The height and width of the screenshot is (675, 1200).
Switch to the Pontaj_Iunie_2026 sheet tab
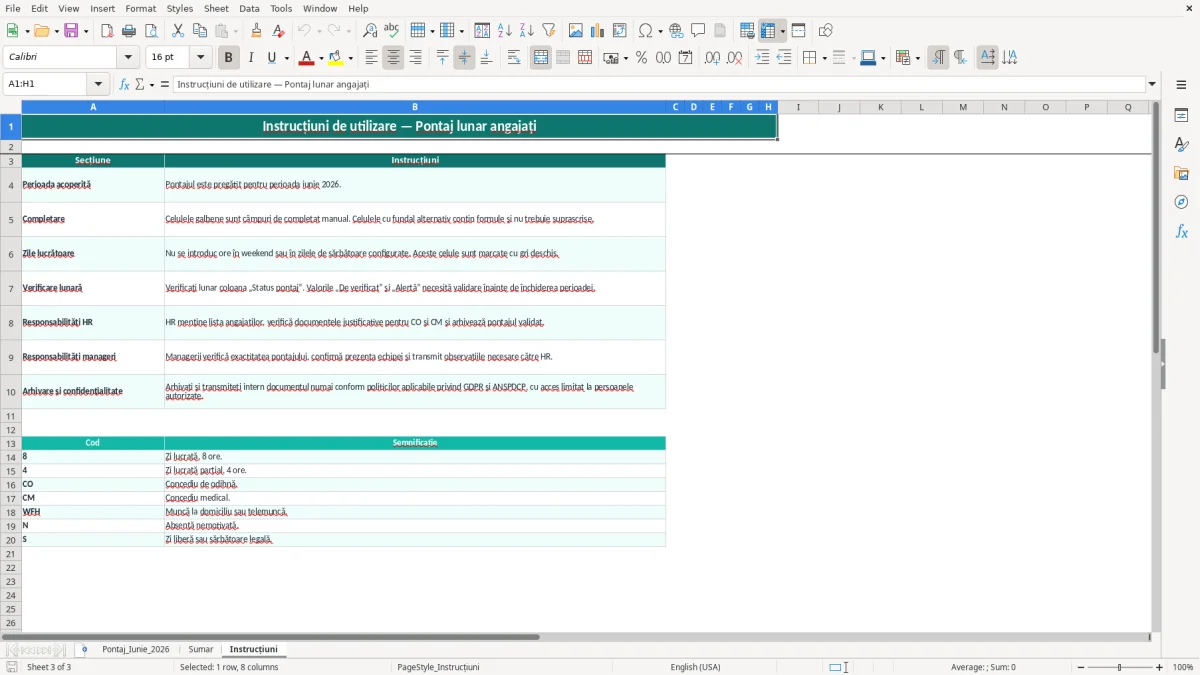(136, 649)
